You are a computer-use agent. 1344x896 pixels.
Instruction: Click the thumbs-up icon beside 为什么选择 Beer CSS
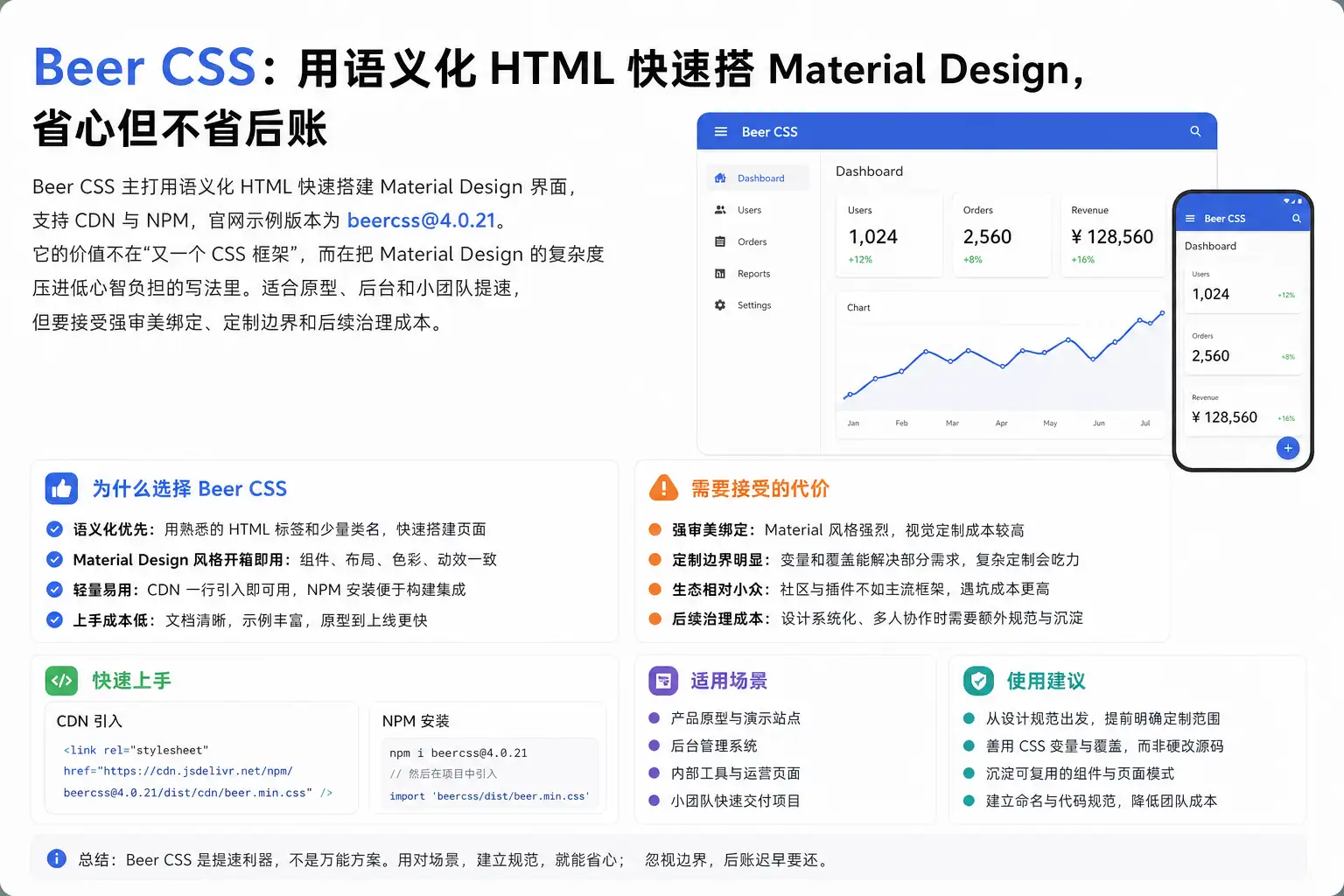coord(61,489)
